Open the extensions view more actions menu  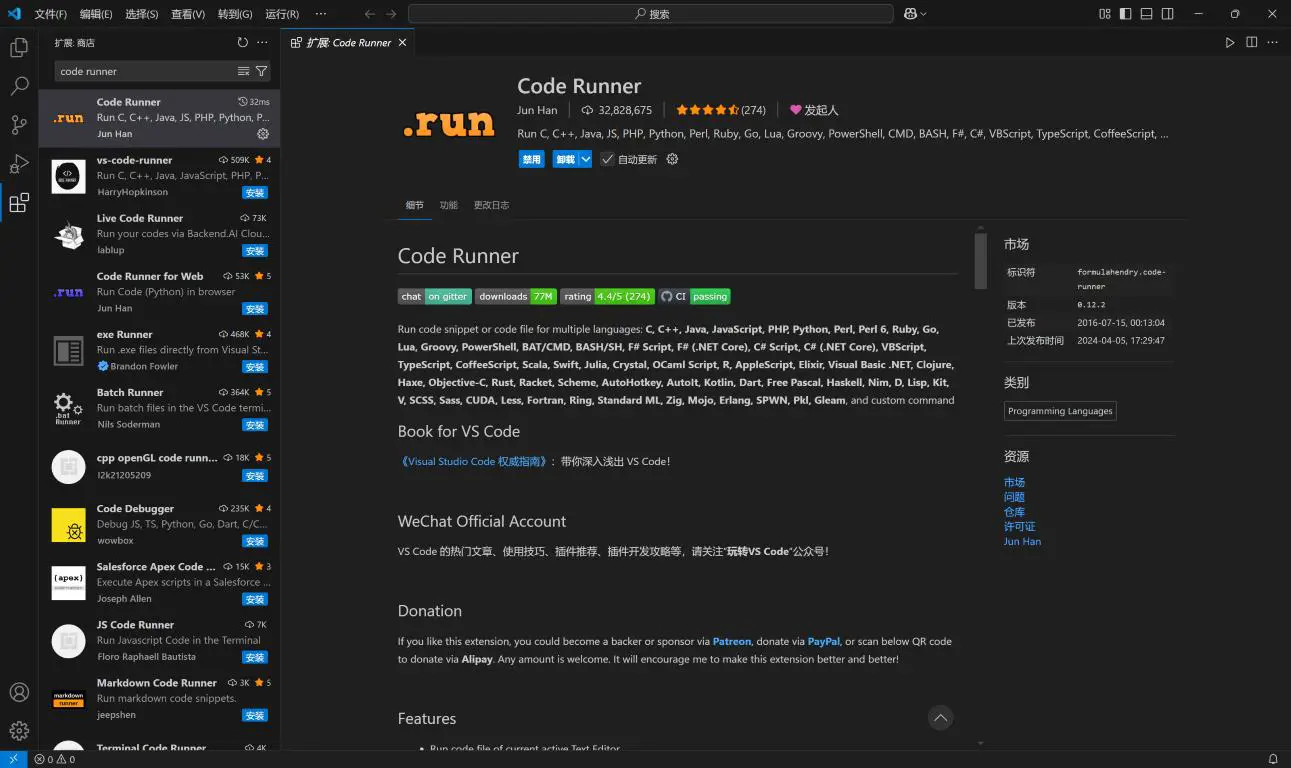[262, 43]
